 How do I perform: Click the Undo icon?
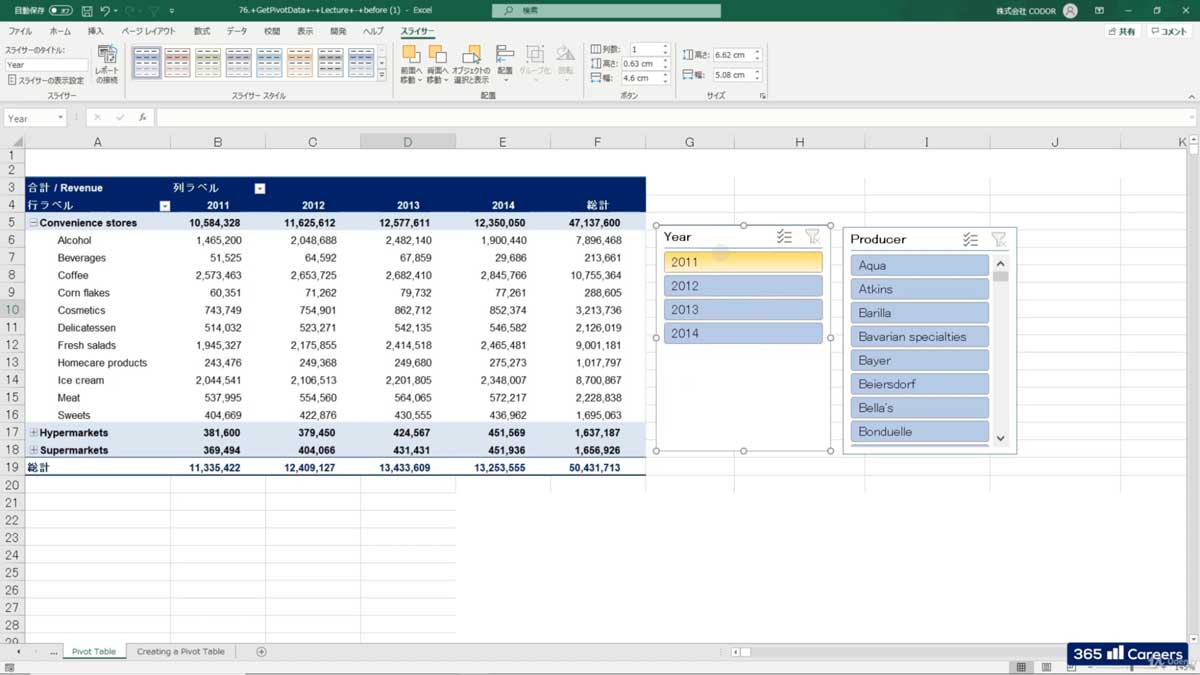106,10
